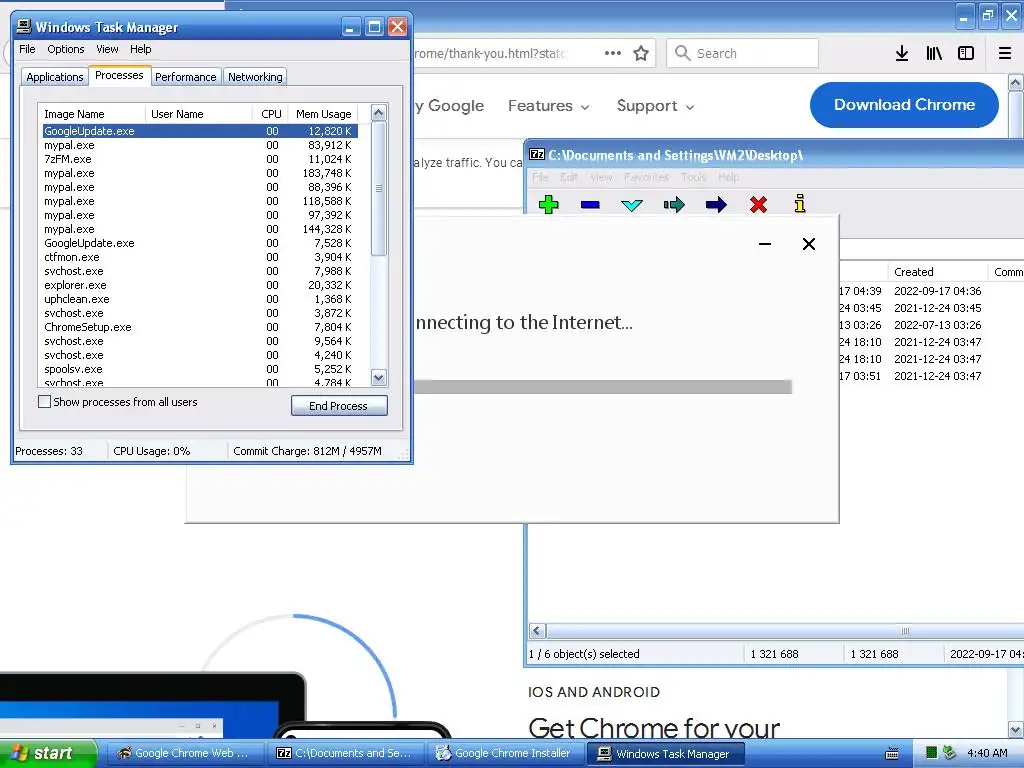Switch to C:\Documents and Se... taskbar button
1024x768 pixels.
344,753
